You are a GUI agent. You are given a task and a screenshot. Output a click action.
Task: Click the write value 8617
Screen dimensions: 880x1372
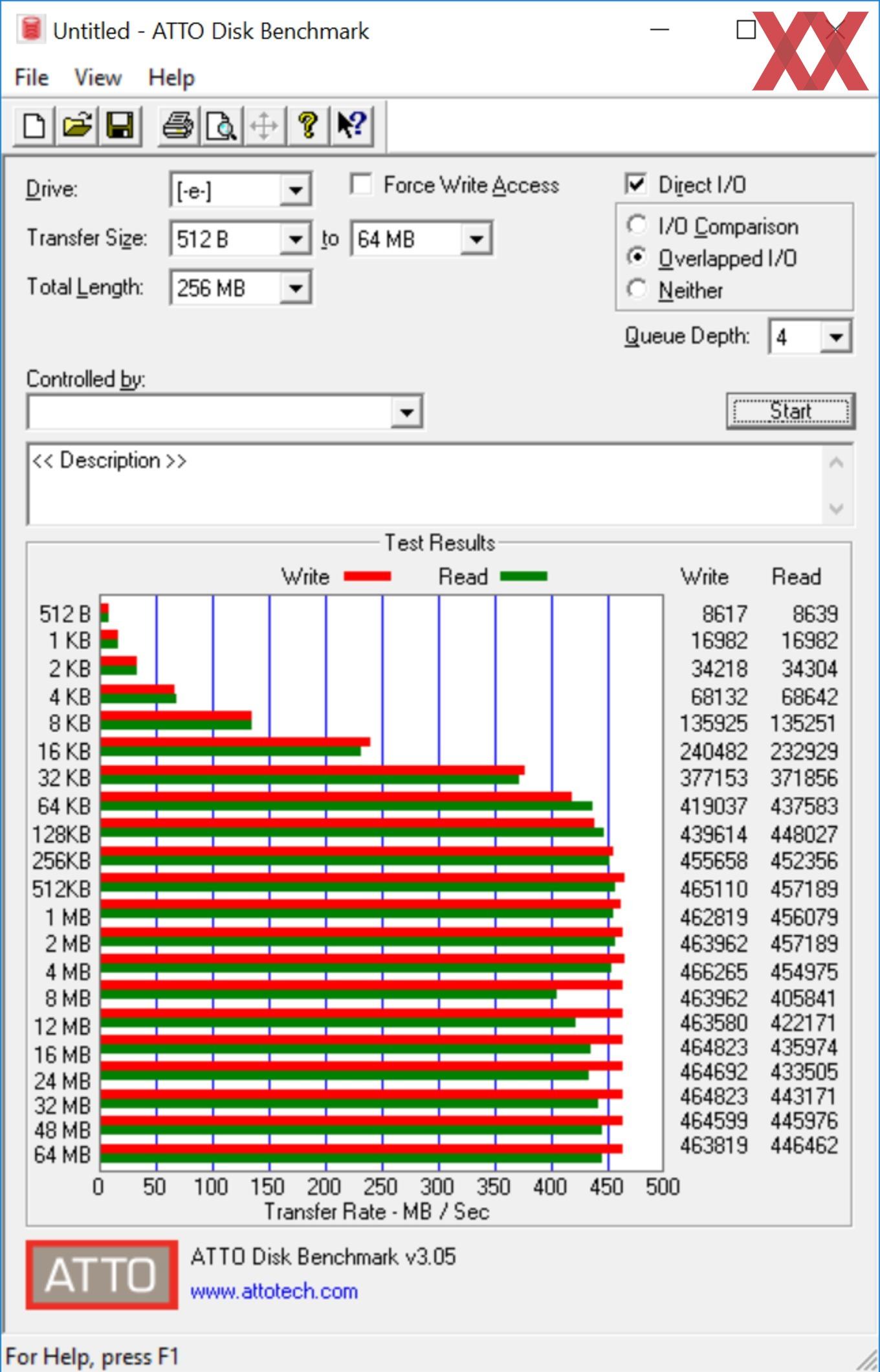(x=725, y=614)
